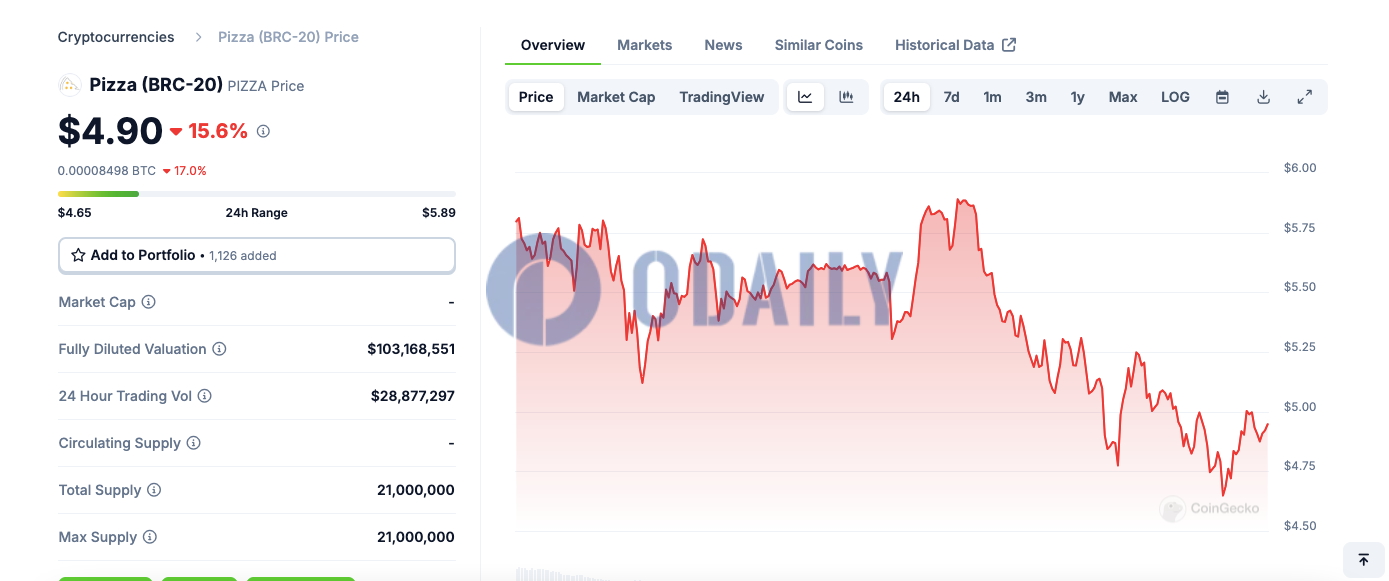Click Pizza (BRC-20) Price breadcrumb

point(288,37)
